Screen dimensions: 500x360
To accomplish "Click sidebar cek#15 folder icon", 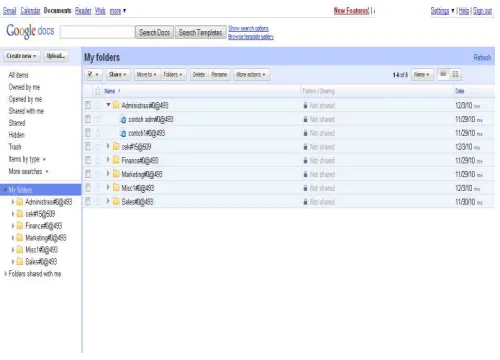I will tap(20, 214).
